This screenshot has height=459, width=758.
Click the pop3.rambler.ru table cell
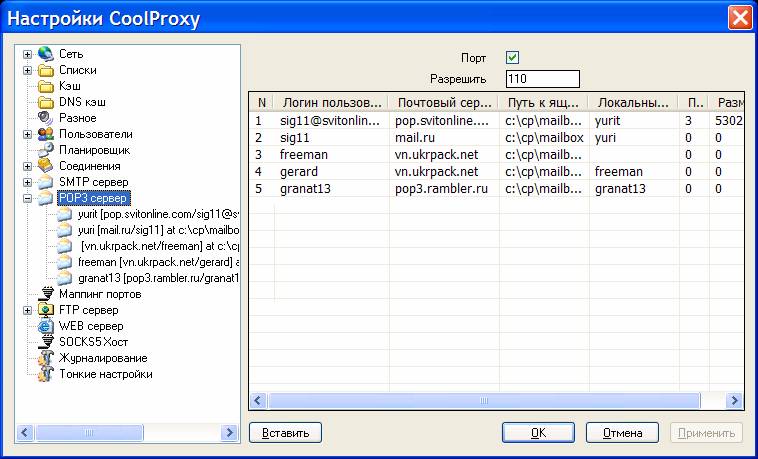[441, 189]
